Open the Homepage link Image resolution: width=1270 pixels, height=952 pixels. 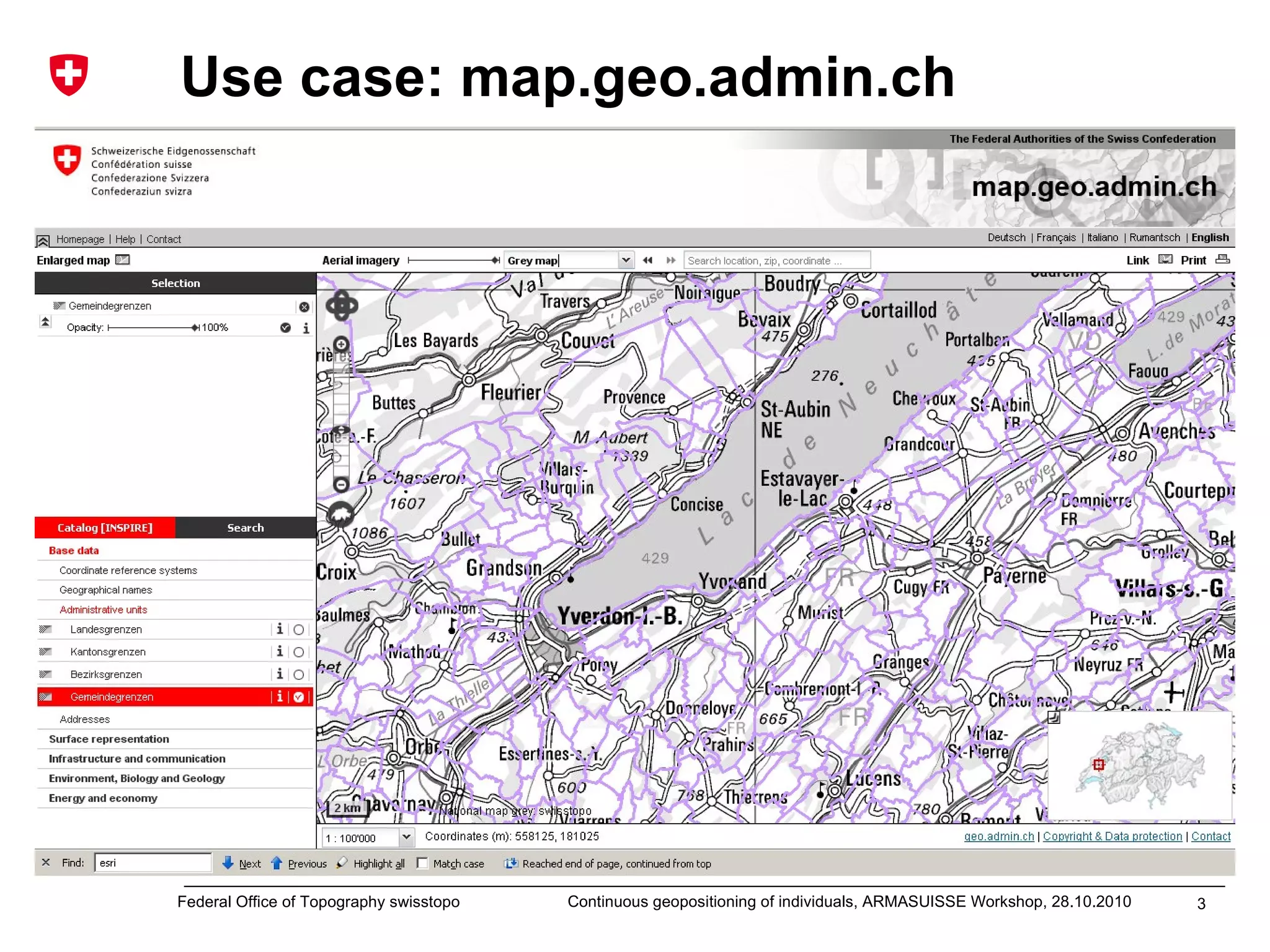[x=80, y=239]
